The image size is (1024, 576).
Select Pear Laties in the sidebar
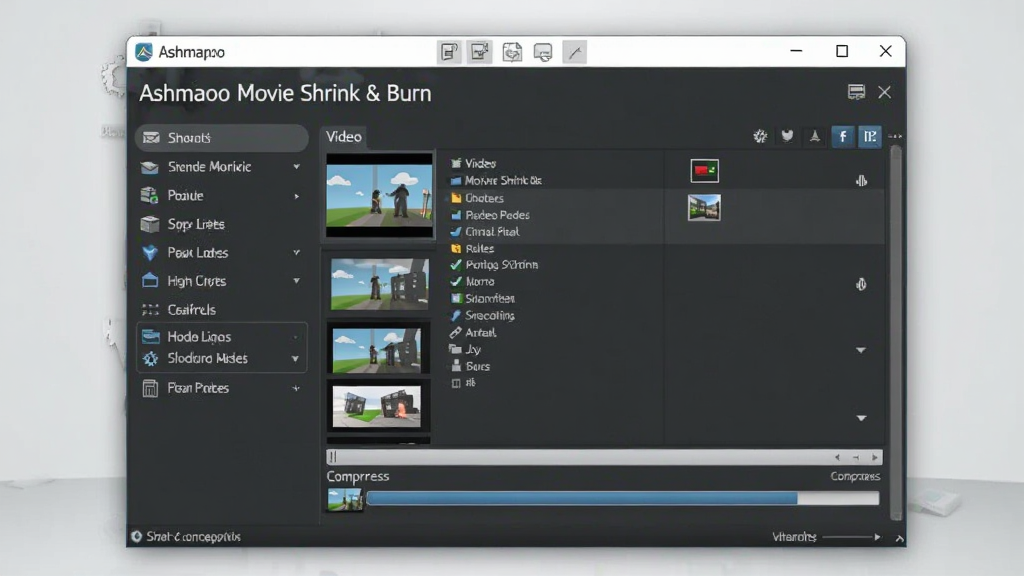point(221,252)
